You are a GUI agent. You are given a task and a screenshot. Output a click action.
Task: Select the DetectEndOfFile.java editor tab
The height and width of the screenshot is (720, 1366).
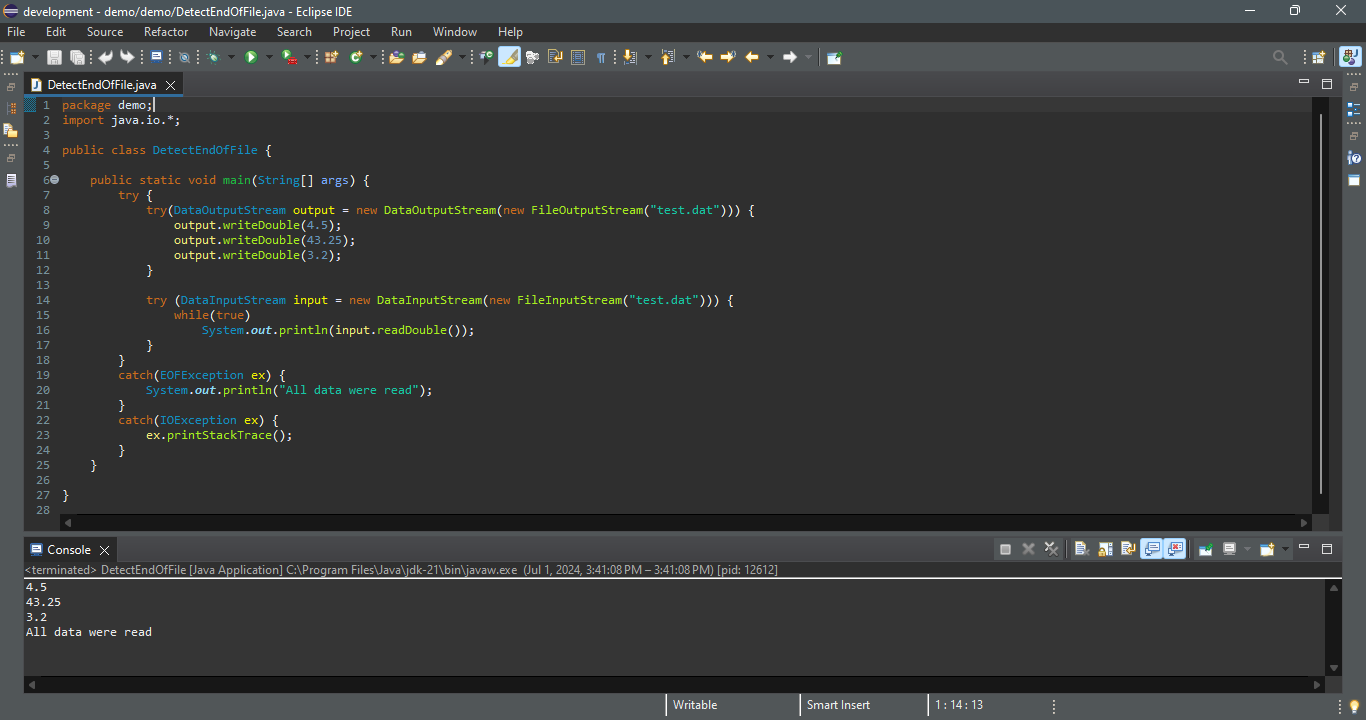[101, 85]
